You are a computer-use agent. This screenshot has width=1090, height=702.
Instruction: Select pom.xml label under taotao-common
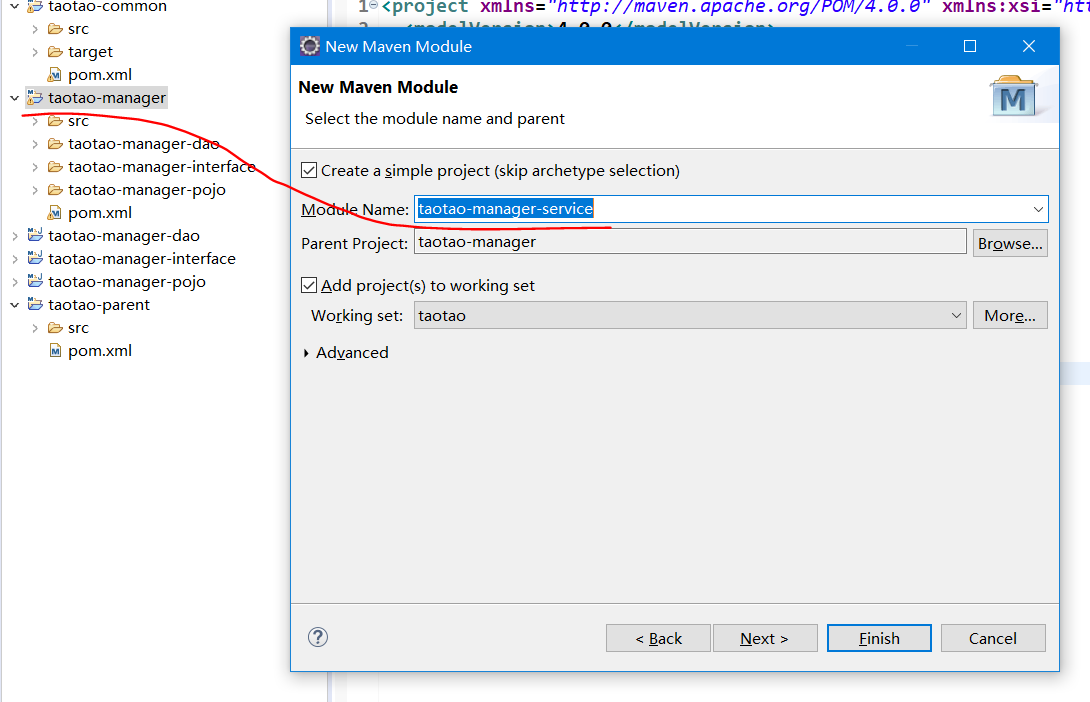coord(99,74)
